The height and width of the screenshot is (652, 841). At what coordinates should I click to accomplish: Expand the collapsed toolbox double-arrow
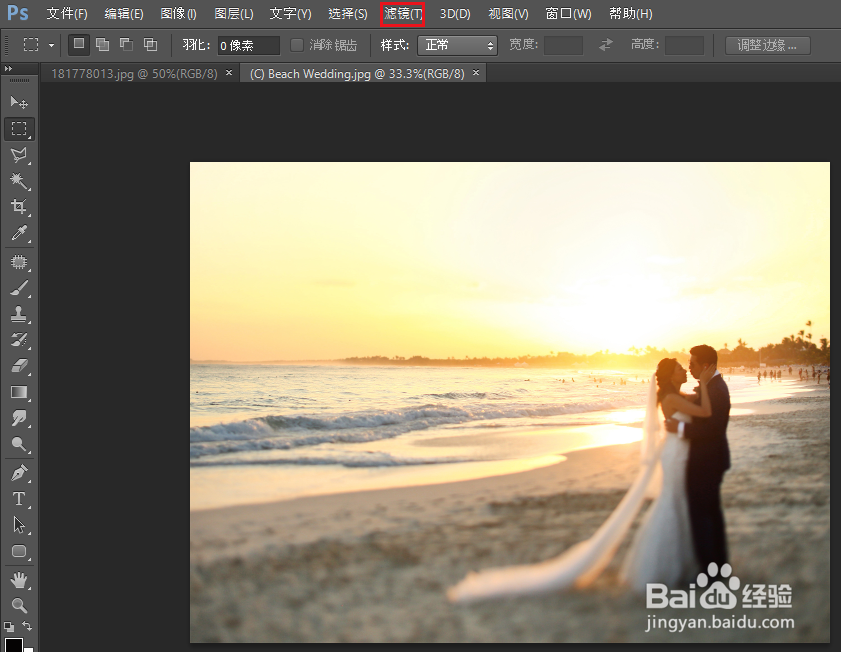click(x=8, y=69)
